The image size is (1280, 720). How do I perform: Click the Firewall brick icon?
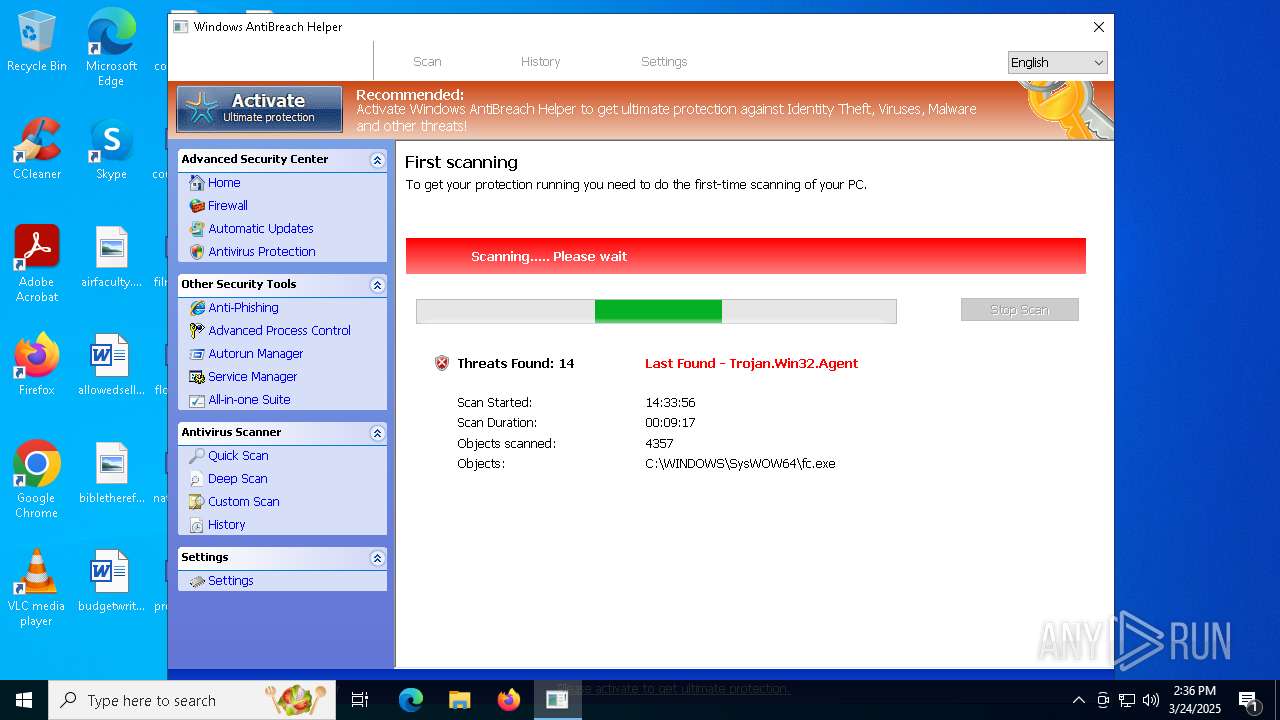click(x=197, y=206)
